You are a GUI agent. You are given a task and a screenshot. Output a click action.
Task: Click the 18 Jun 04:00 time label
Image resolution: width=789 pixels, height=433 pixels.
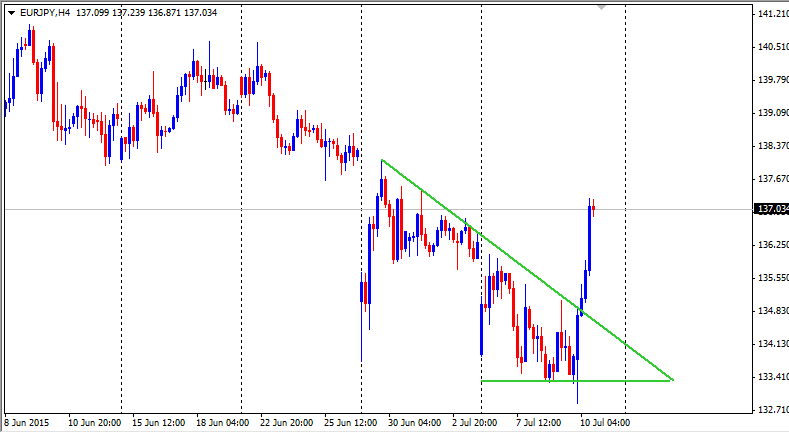click(x=222, y=422)
